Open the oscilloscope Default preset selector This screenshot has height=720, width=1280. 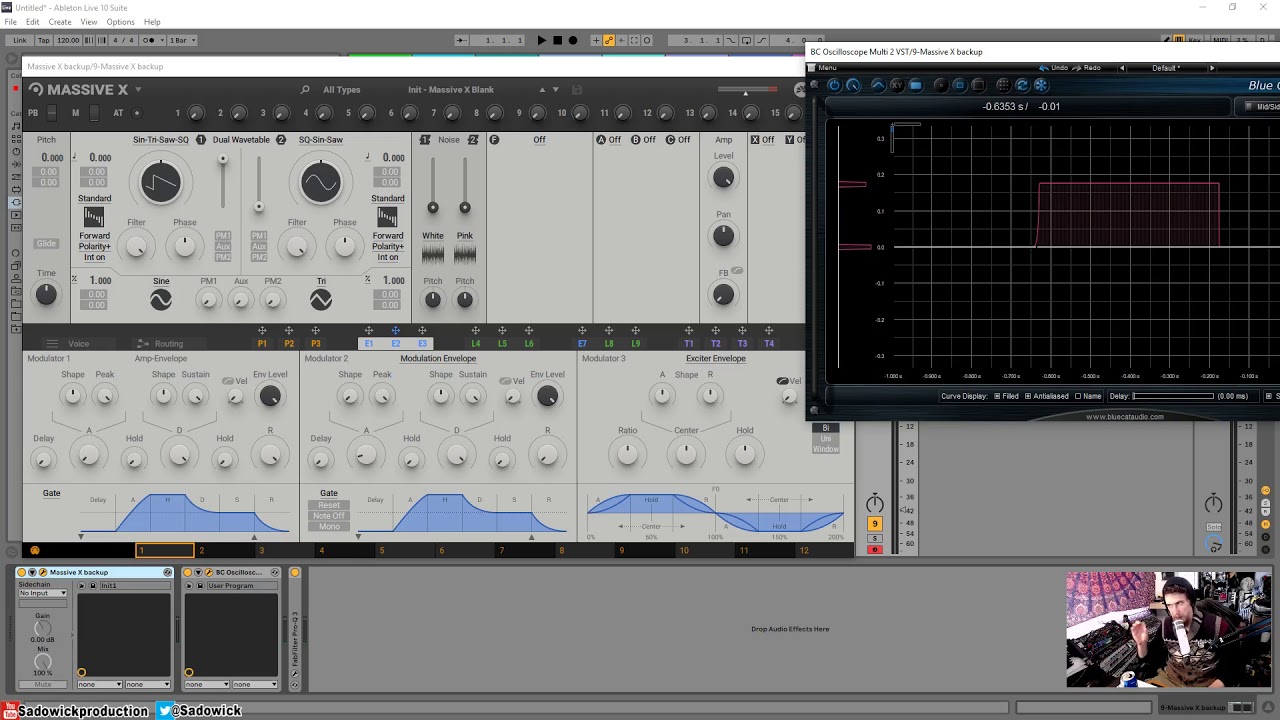[1166, 68]
